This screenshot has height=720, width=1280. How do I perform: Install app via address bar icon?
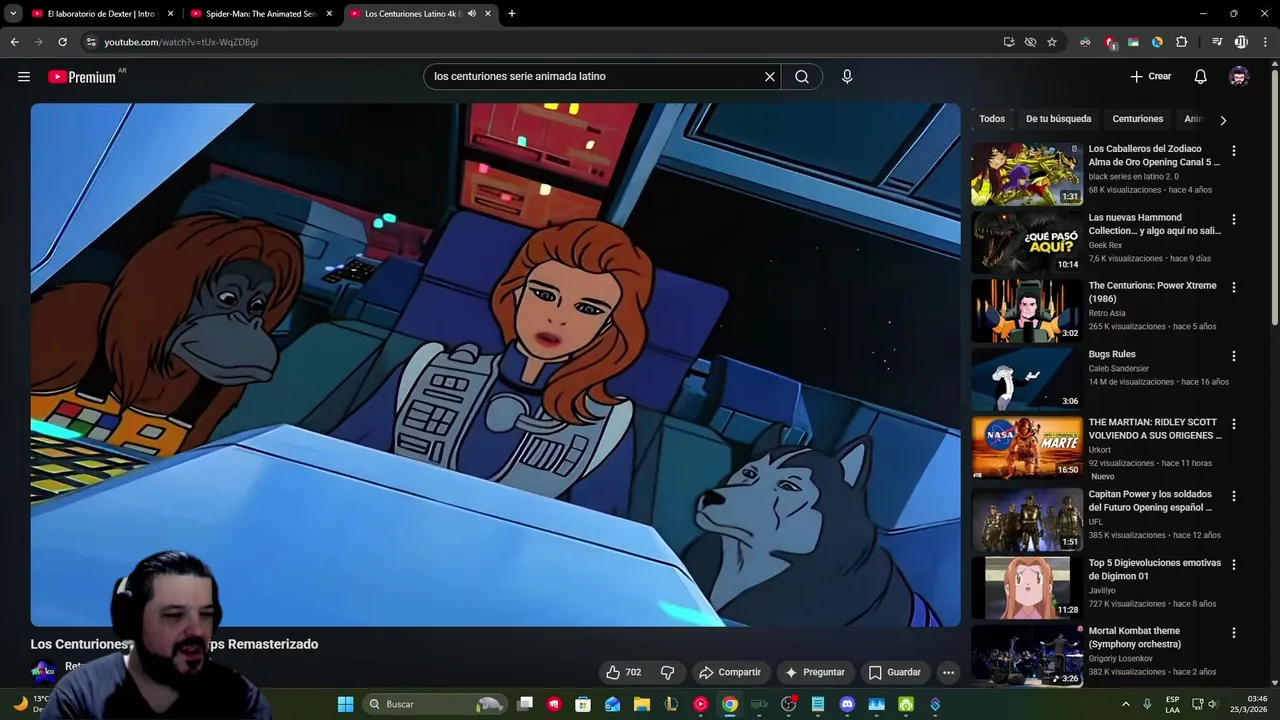(1009, 42)
